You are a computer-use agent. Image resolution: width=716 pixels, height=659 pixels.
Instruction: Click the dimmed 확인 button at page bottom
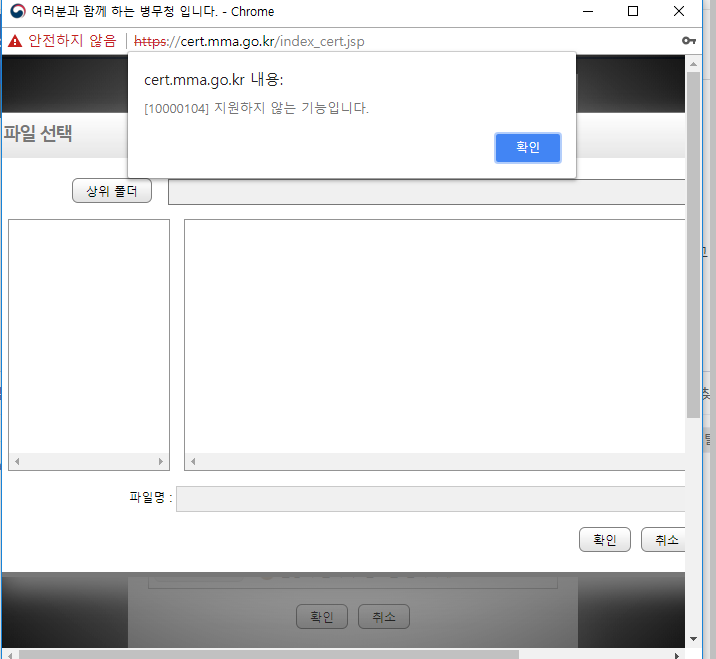coord(321,617)
